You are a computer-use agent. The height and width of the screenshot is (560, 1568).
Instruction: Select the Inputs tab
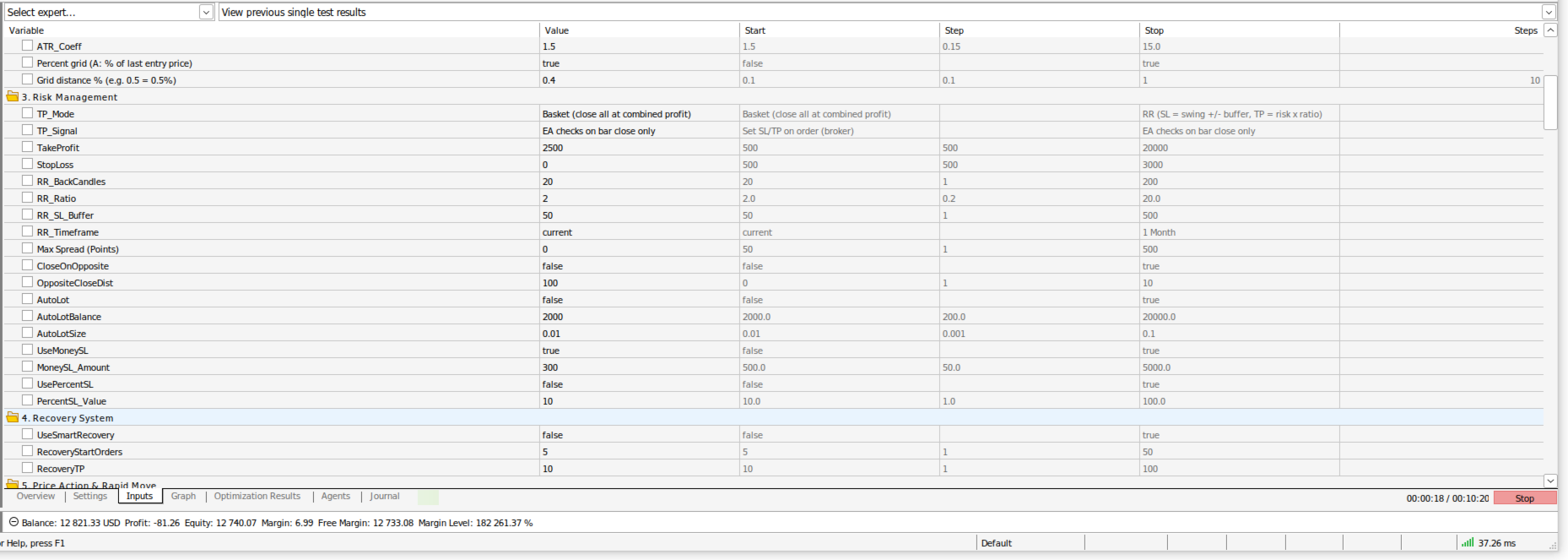click(139, 497)
